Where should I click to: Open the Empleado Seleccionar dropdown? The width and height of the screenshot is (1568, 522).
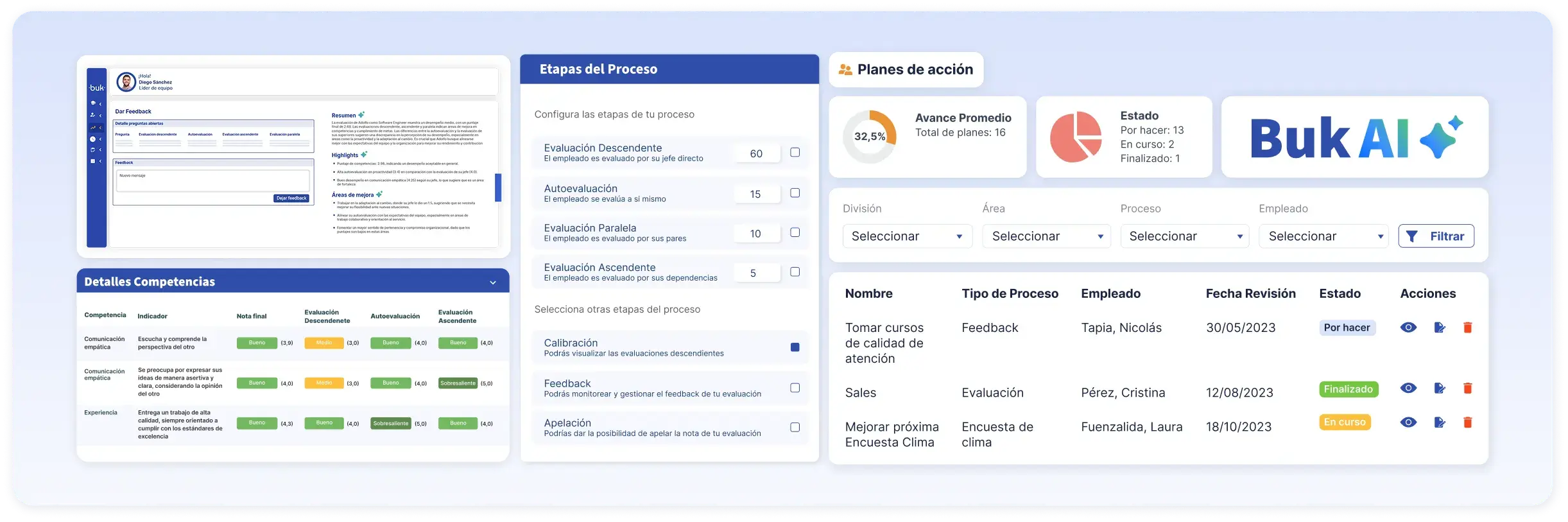[1323, 236]
